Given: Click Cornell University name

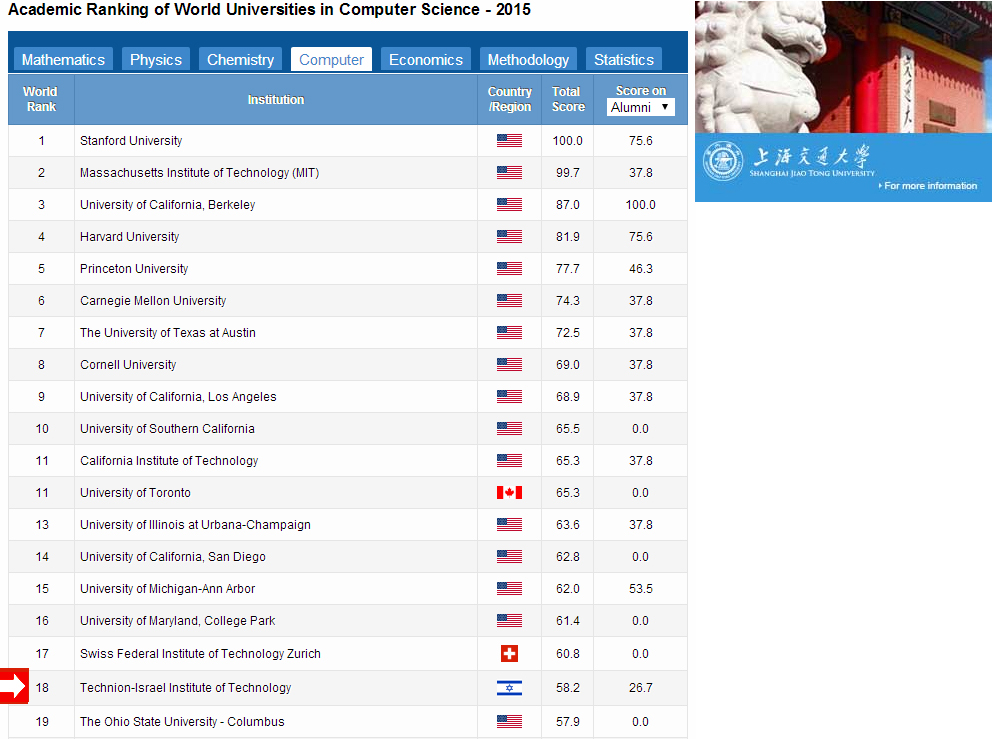Looking at the screenshot, I should coord(128,364).
